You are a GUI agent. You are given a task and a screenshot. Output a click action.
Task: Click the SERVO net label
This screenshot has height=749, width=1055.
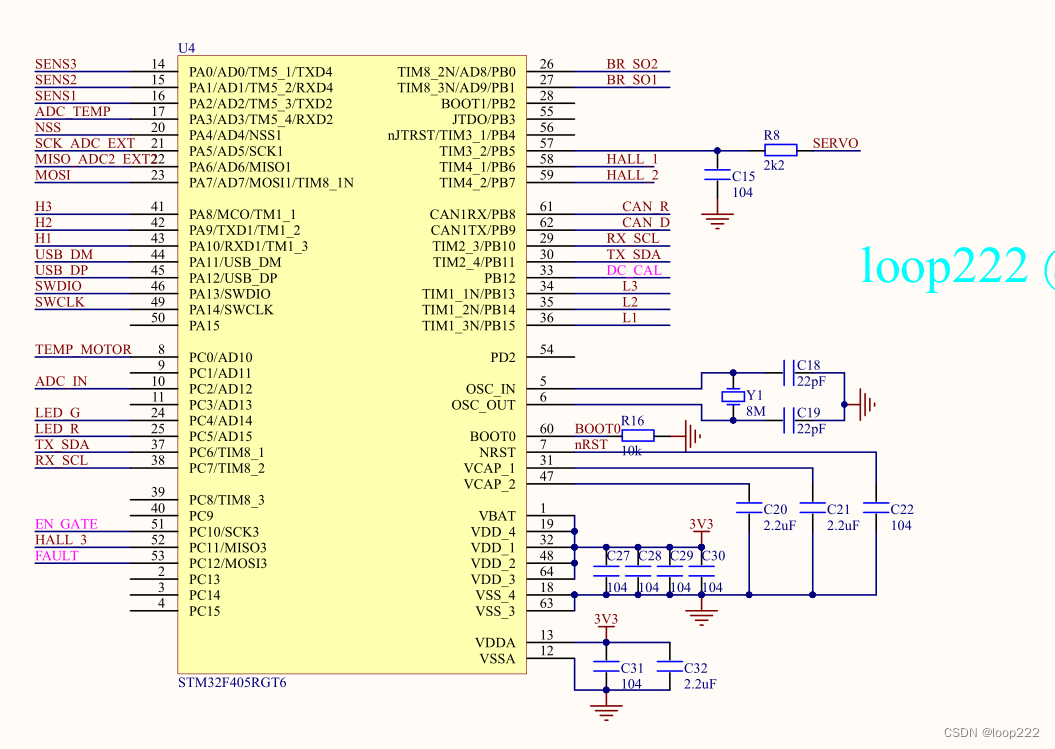pyautogui.click(x=835, y=143)
